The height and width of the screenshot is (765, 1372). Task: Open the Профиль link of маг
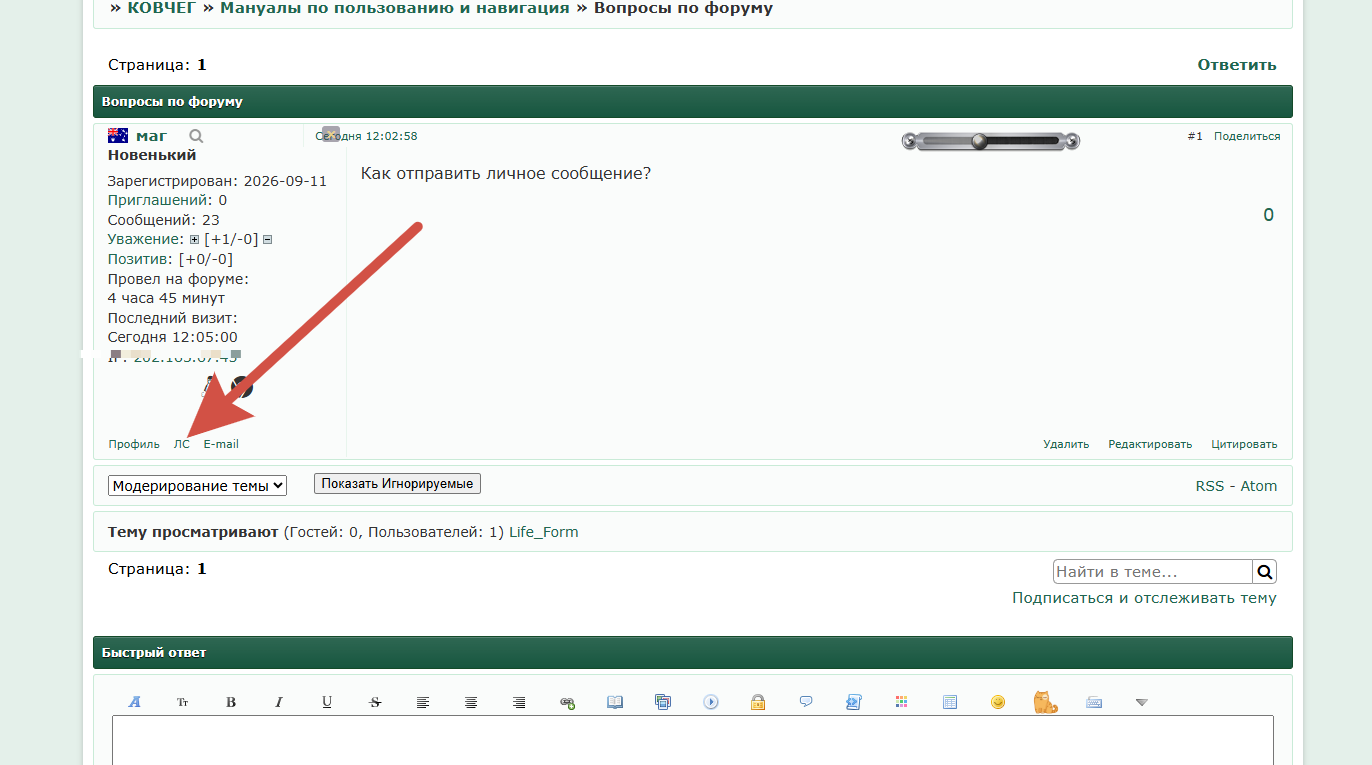tap(134, 444)
